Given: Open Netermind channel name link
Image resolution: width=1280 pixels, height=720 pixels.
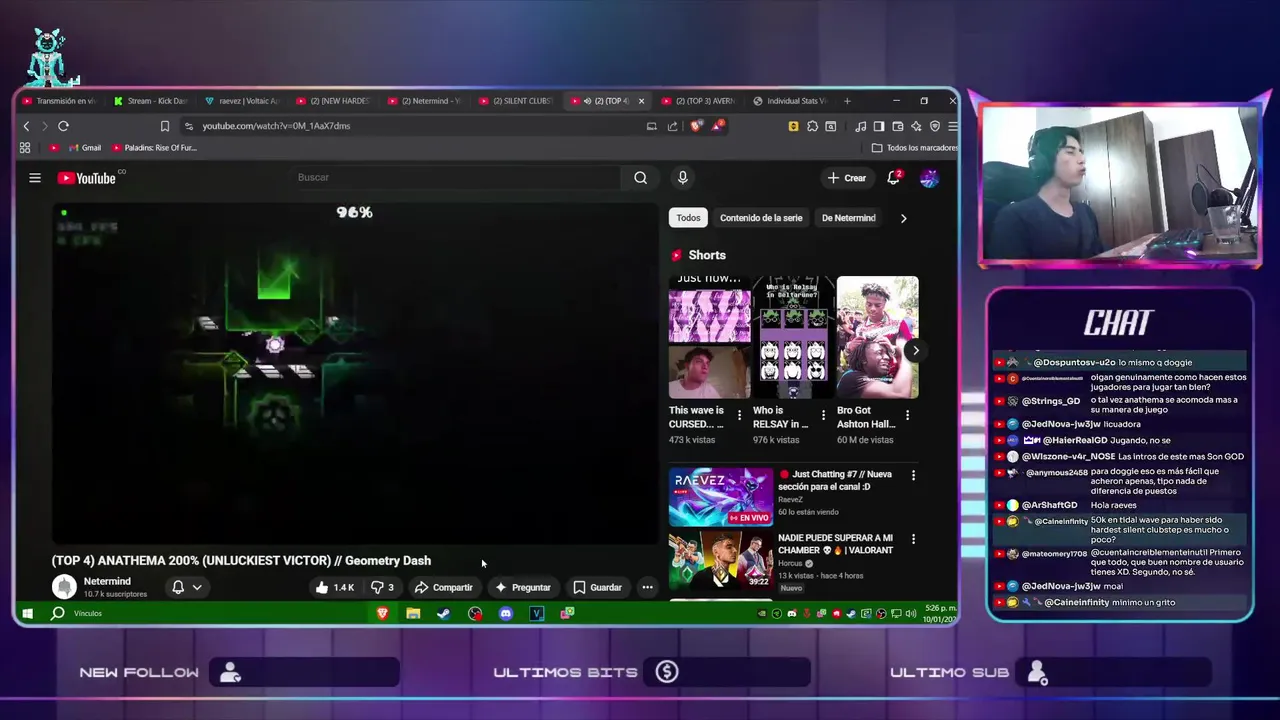Looking at the screenshot, I should (x=107, y=581).
